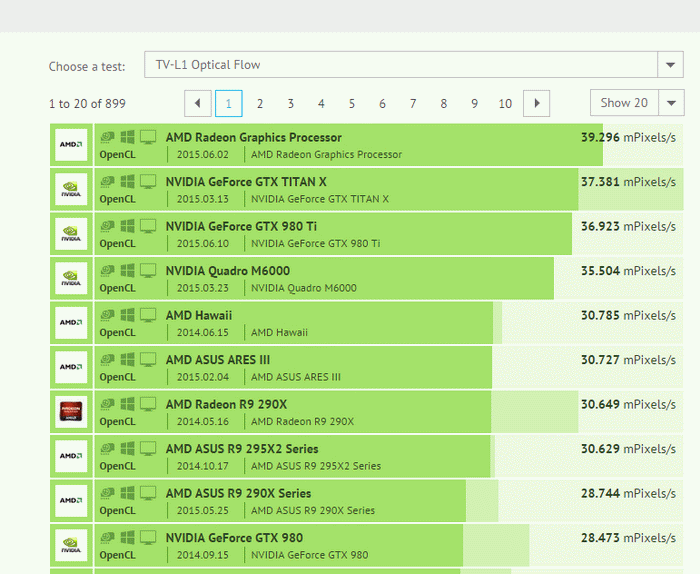Click GPU card icon in Quadro M6000 row
700x574 pixels.
pyautogui.click(x=107, y=270)
